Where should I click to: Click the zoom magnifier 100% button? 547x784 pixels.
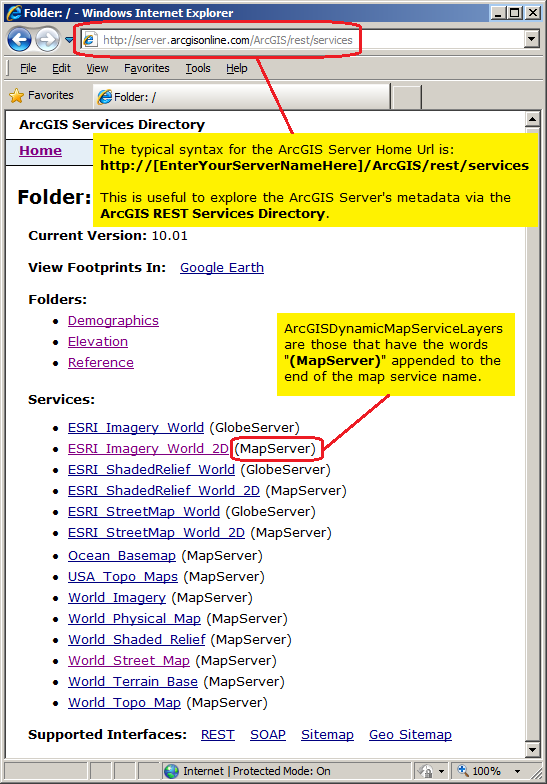[x=478, y=771]
